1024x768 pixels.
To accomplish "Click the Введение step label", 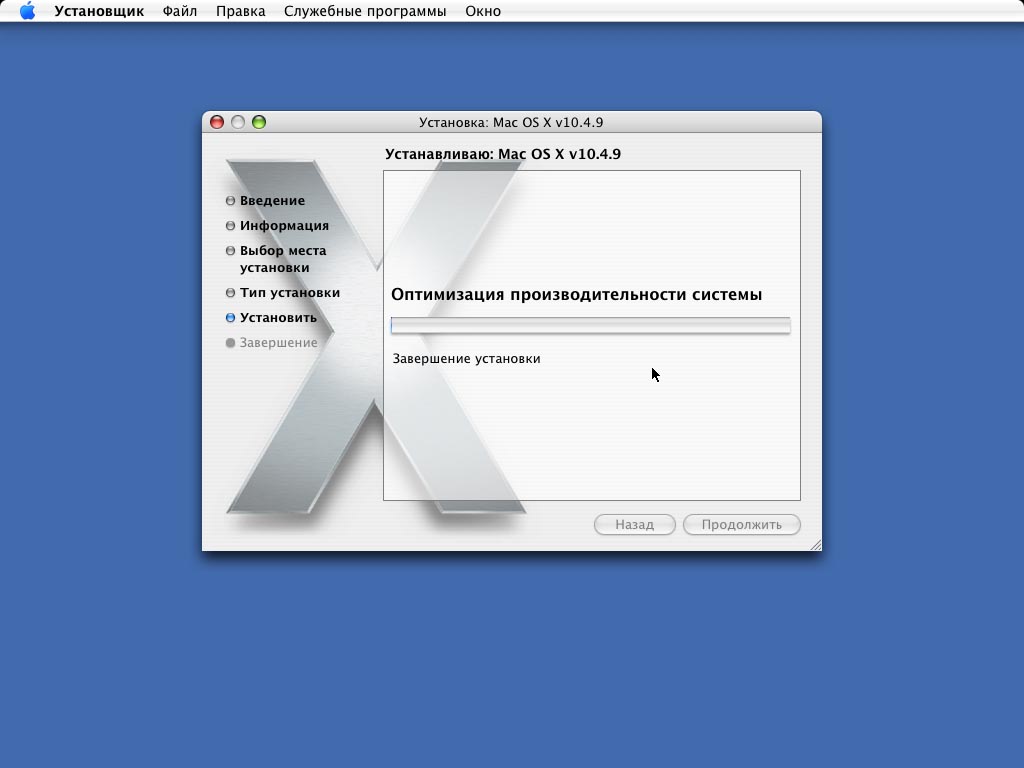I will (x=272, y=200).
